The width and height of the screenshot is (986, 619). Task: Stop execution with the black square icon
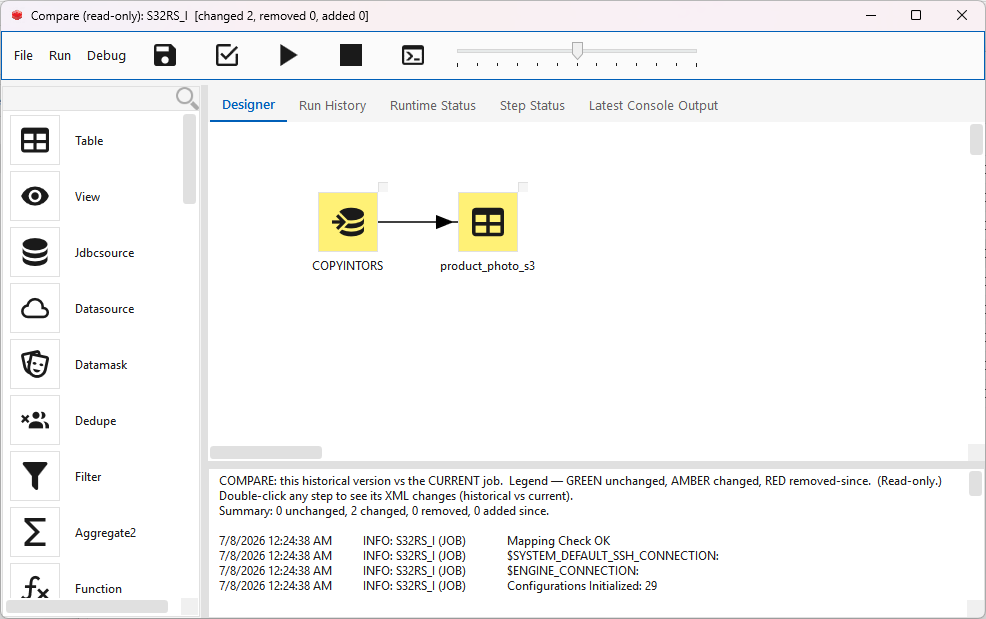(350, 55)
